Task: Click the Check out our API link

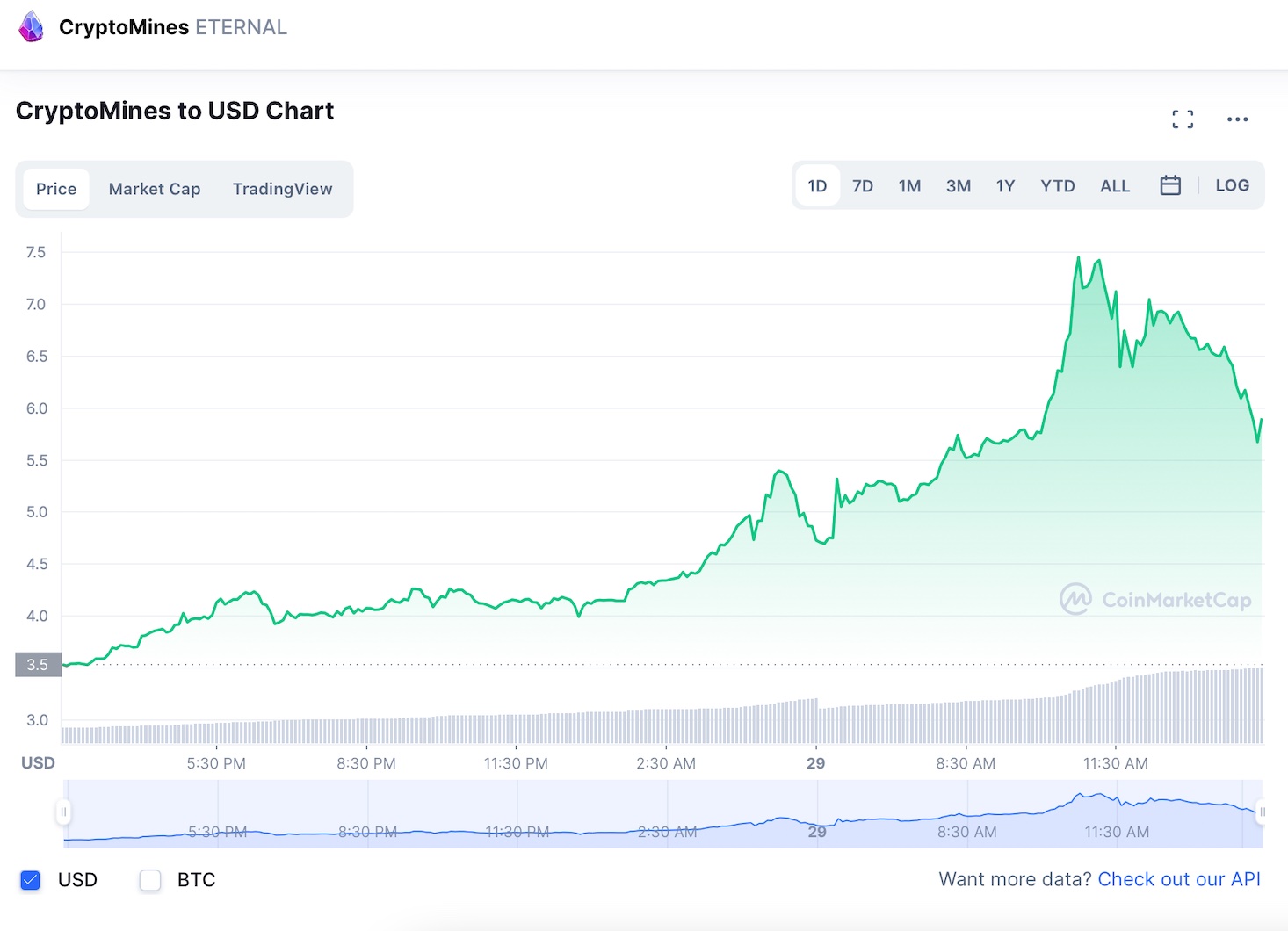Action: coord(1179,879)
